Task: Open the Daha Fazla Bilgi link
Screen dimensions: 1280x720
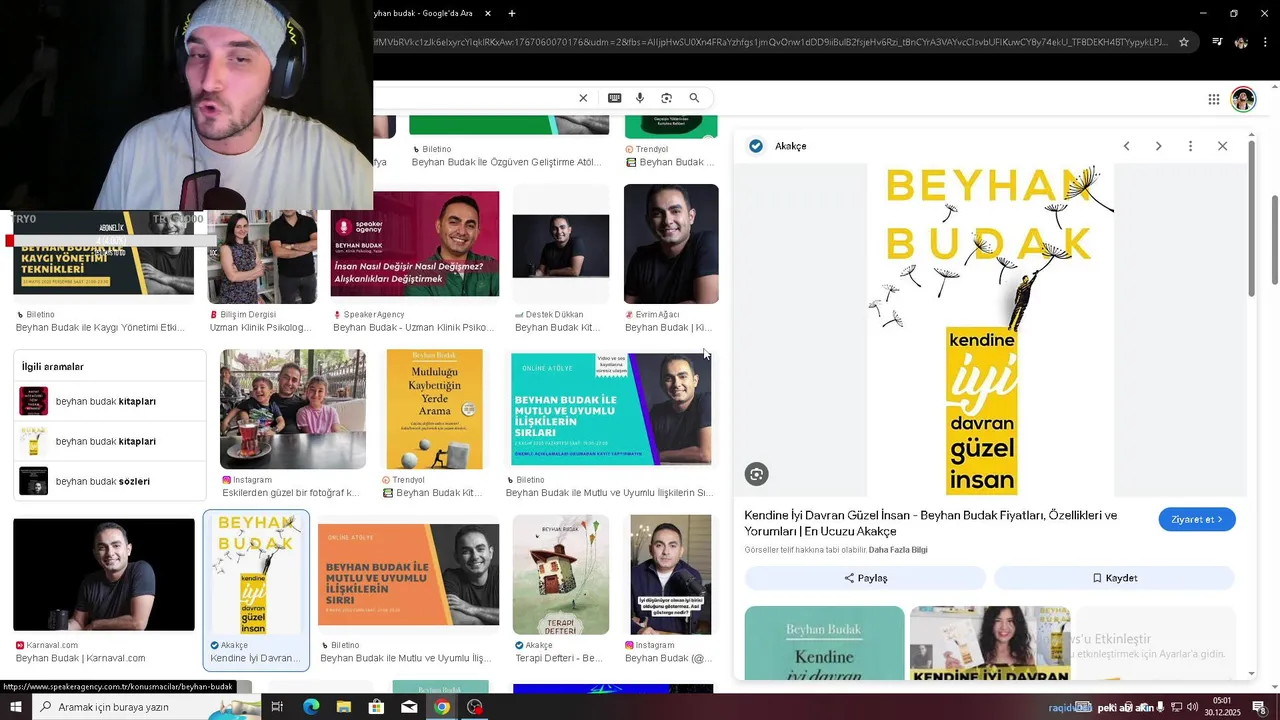Action: pos(898,550)
